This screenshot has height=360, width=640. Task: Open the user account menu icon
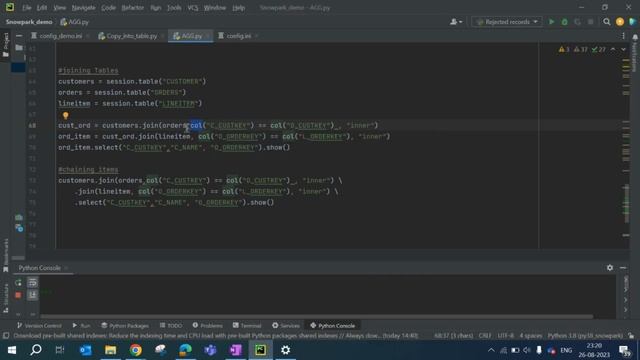456,22
